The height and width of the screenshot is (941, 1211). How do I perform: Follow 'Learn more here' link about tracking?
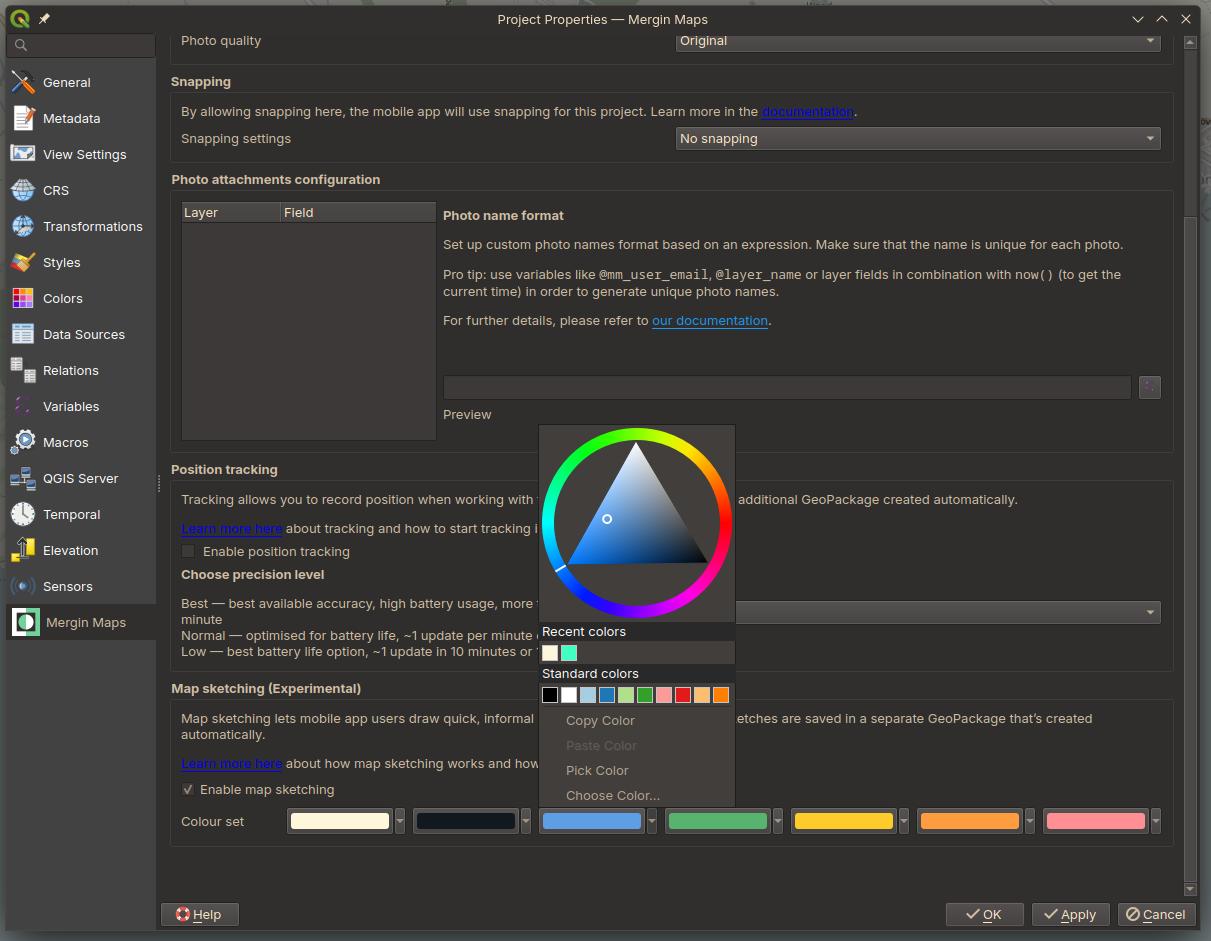click(232, 529)
